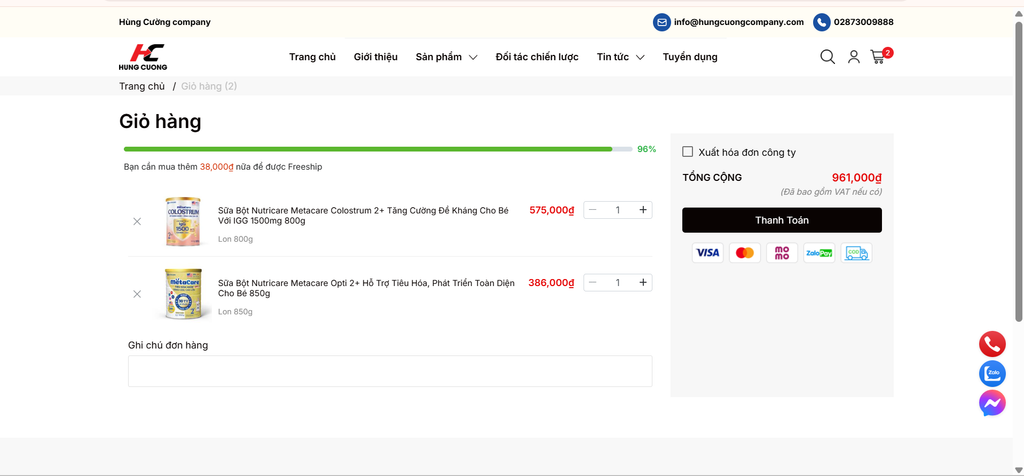This screenshot has height=476, width=1024.
Task: Click the 02873009888 phone number
Action: click(863, 22)
